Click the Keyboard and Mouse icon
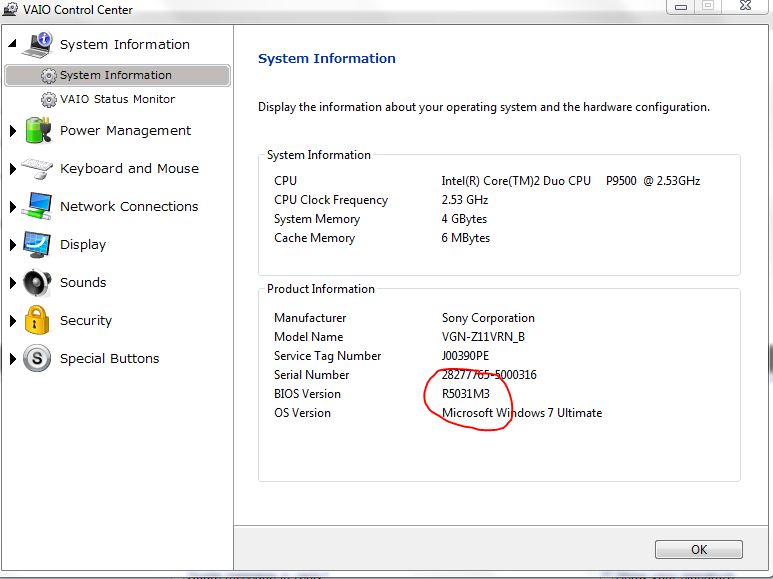 pyautogui.click(x=37, y=168)
